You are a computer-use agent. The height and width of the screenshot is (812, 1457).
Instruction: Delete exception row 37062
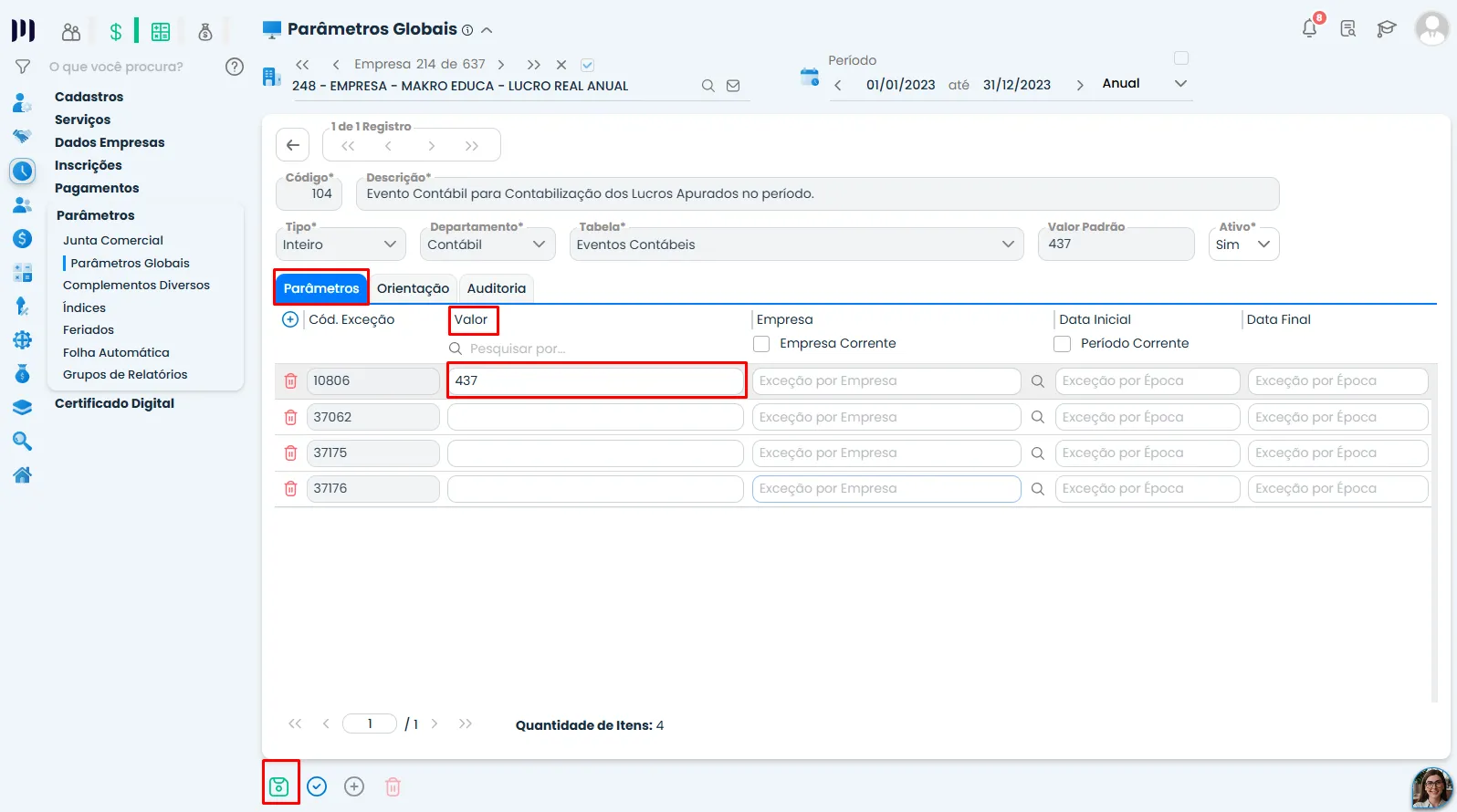(x=290, y=417)
